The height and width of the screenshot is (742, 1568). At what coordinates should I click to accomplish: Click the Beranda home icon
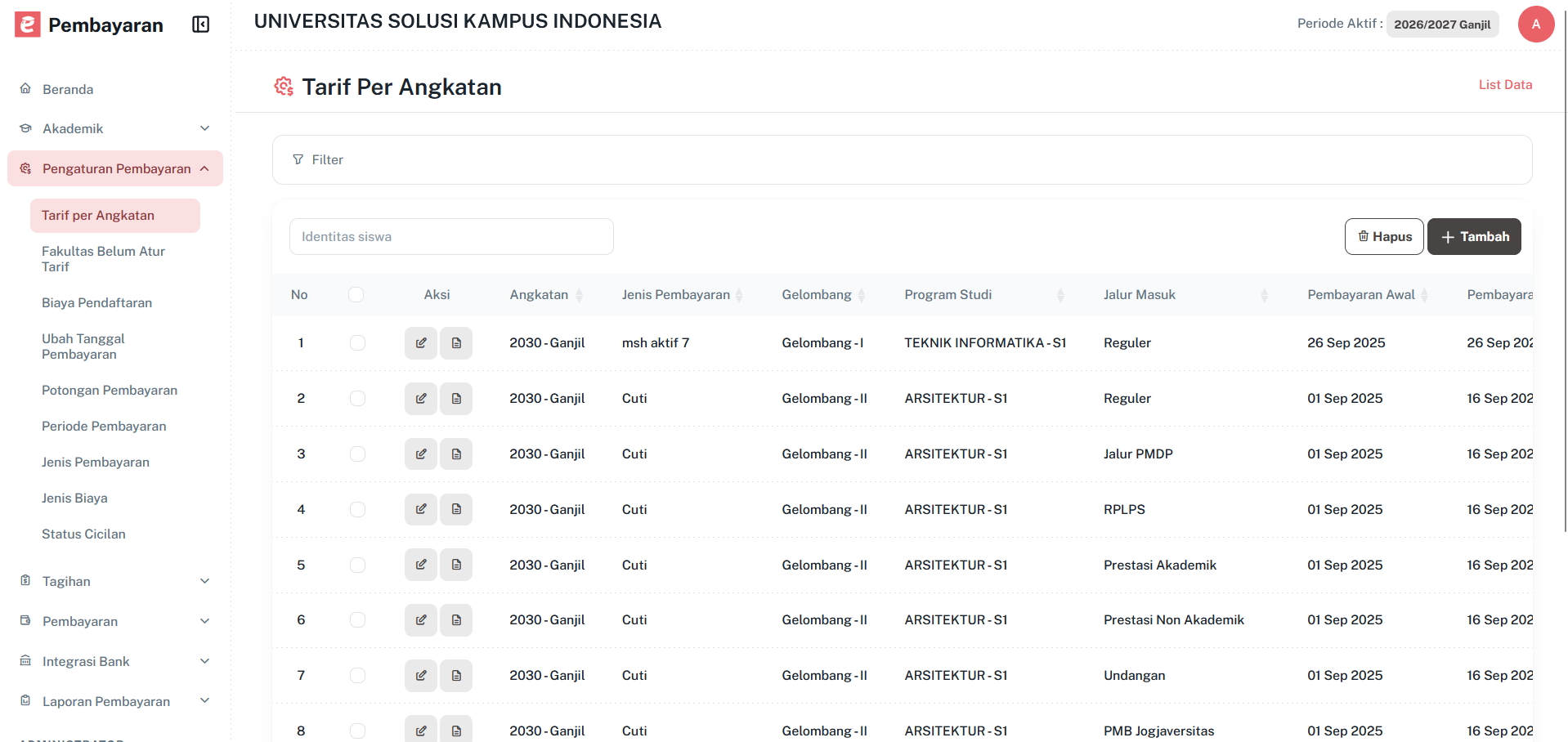tap(25, 88)
